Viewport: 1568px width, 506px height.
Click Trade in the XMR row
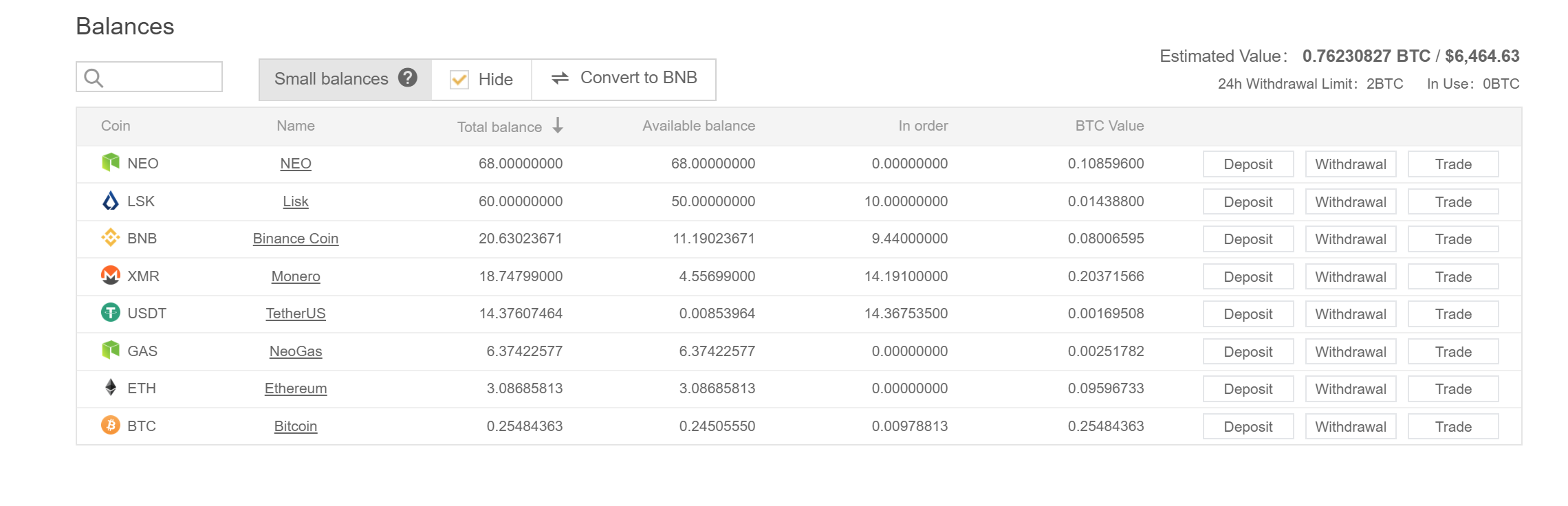[1453, 276]
